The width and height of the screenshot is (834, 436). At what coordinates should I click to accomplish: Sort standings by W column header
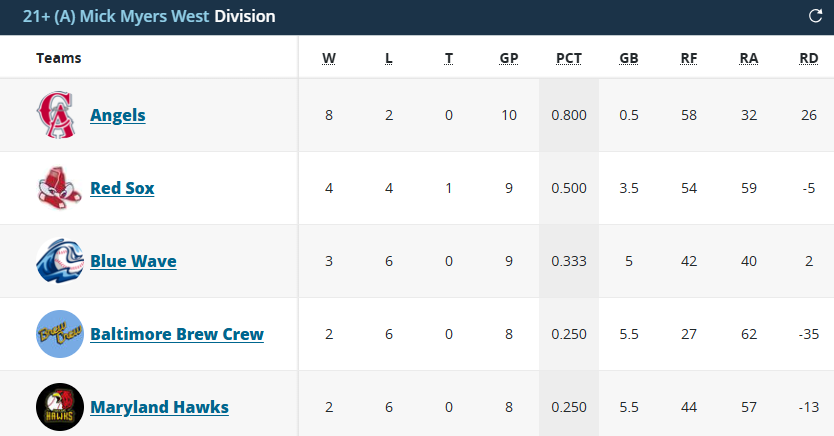pyautogui.click(x=329, y=58)
